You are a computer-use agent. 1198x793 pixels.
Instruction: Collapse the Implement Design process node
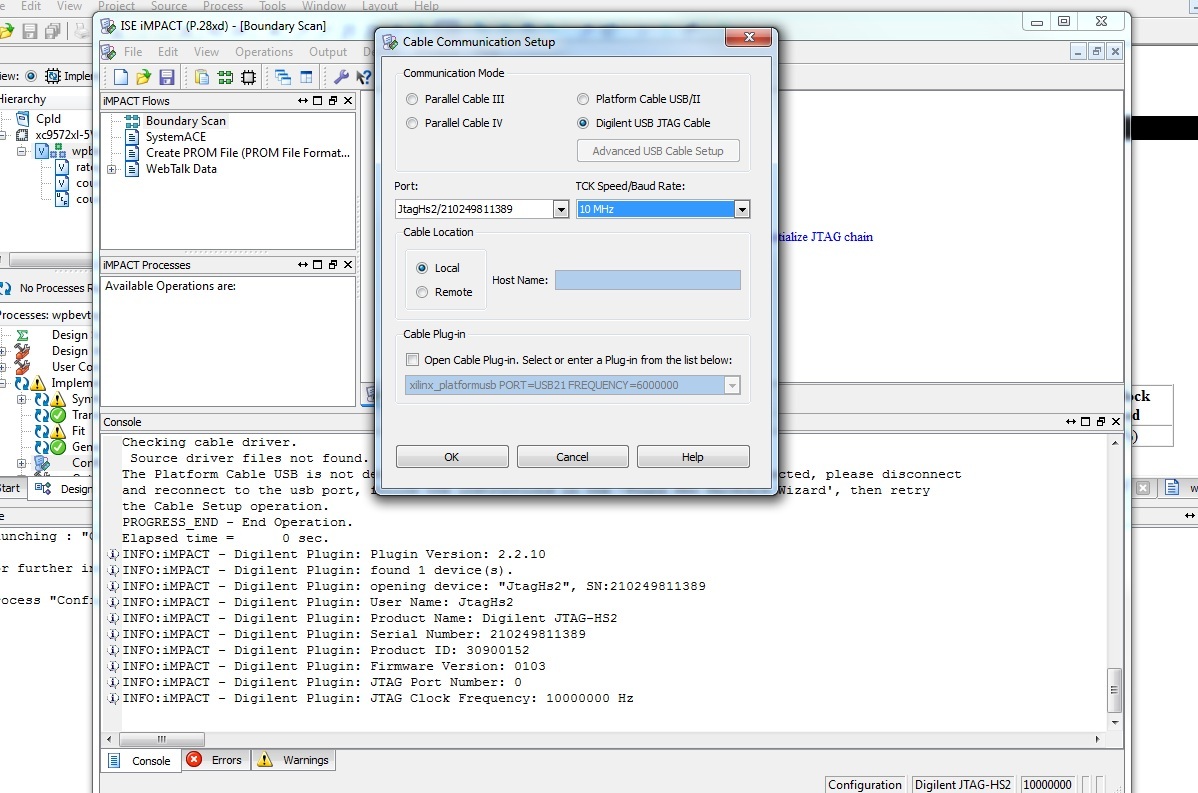click(x=3, y=383)
